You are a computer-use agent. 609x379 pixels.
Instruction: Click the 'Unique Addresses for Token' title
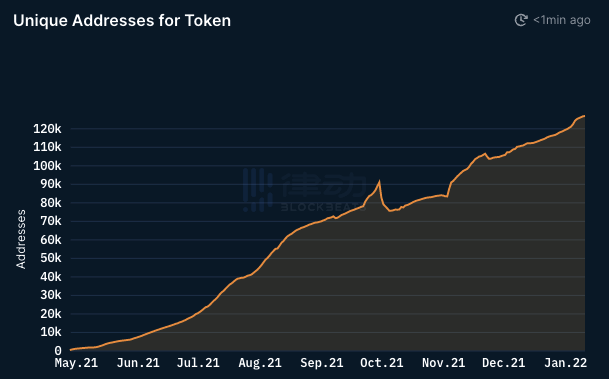click(x=122, y=21)
